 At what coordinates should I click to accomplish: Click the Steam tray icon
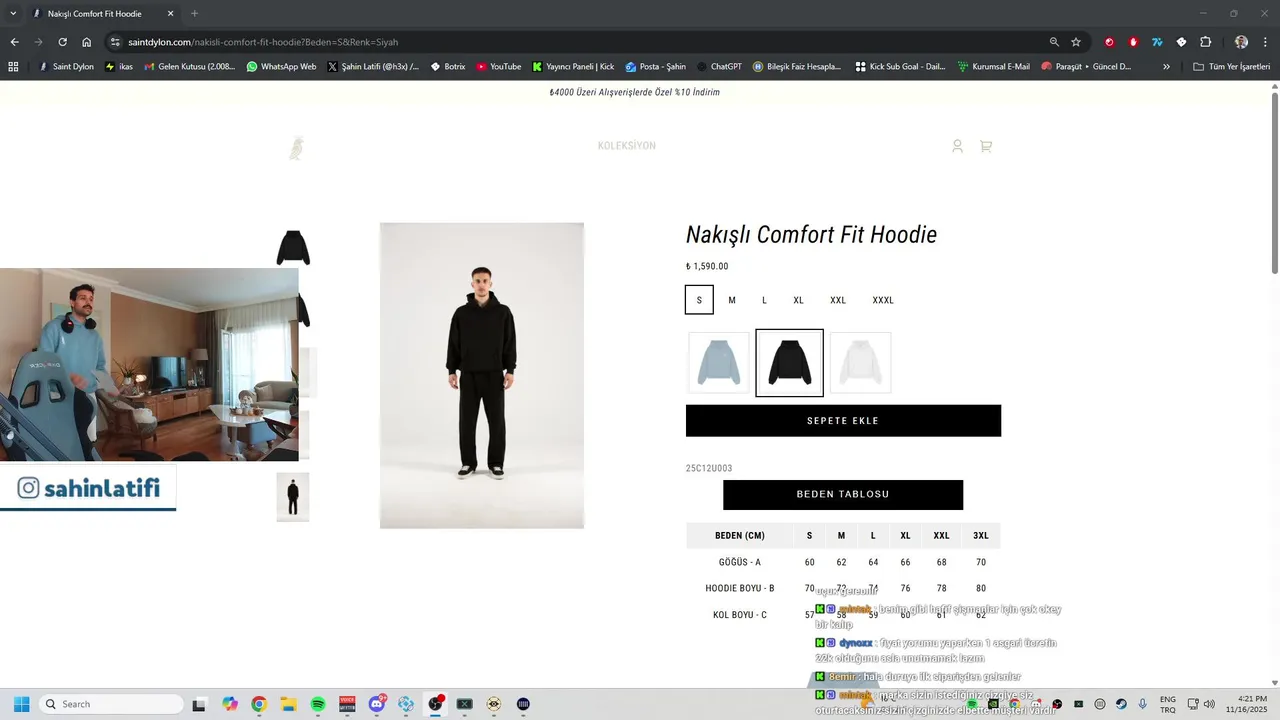(1121, 704)
